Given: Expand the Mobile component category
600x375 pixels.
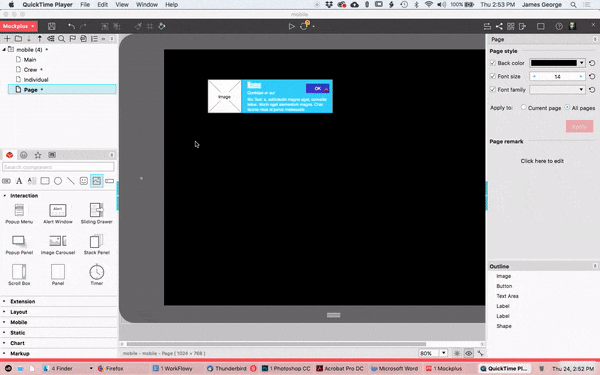Looking at the screenshot, I should click(19, 322).
